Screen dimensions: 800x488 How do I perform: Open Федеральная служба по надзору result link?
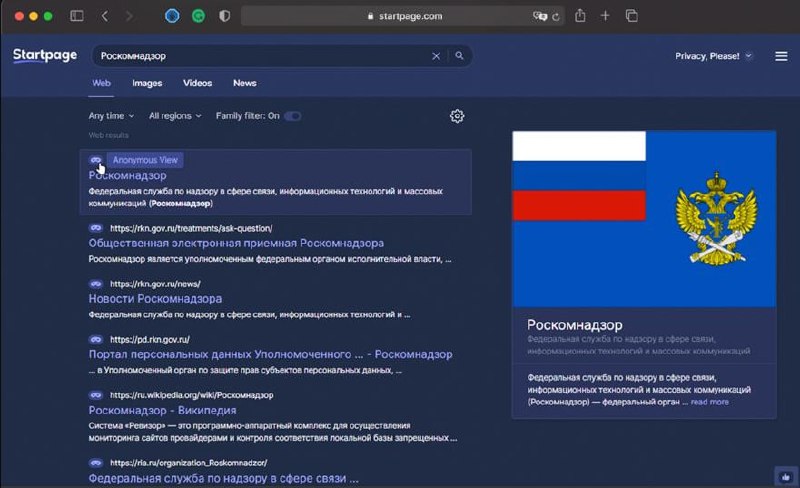(223, 478)
